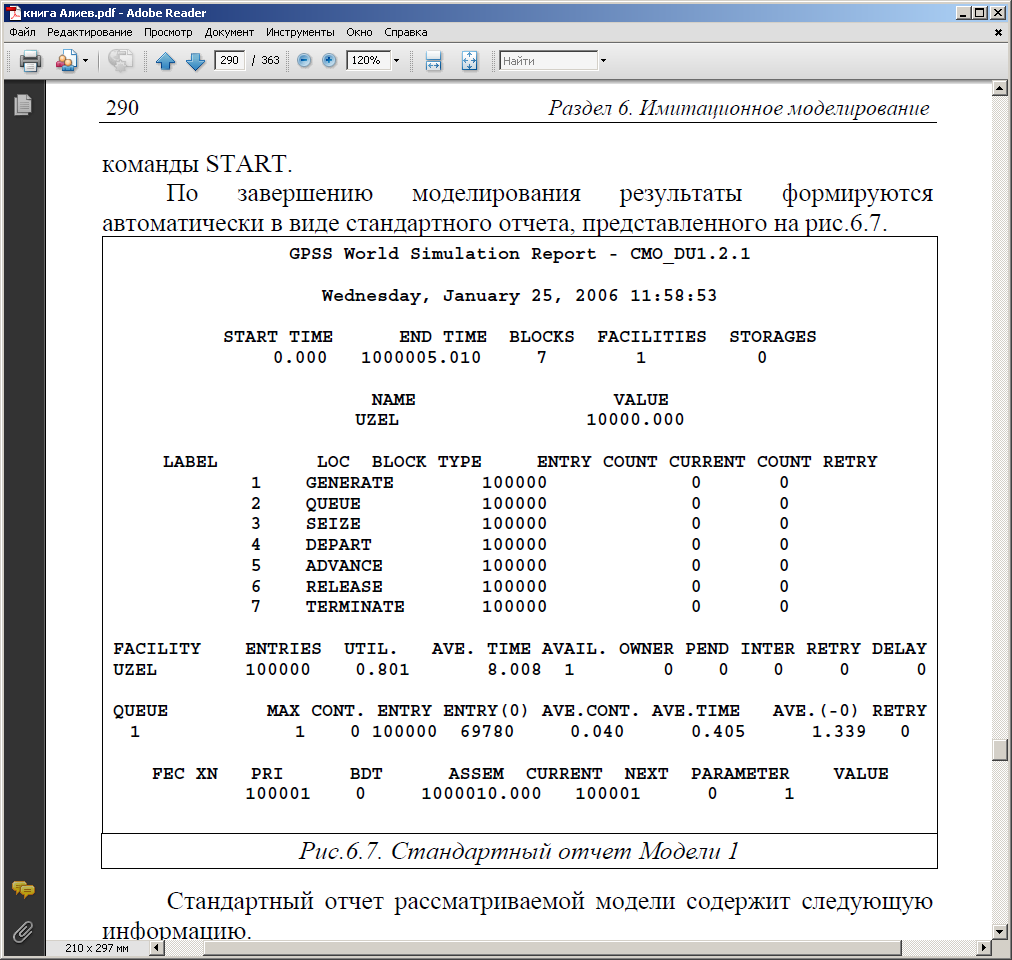
Task: Minimize the Adobe Reader window
Action: (x=964, y=13)
